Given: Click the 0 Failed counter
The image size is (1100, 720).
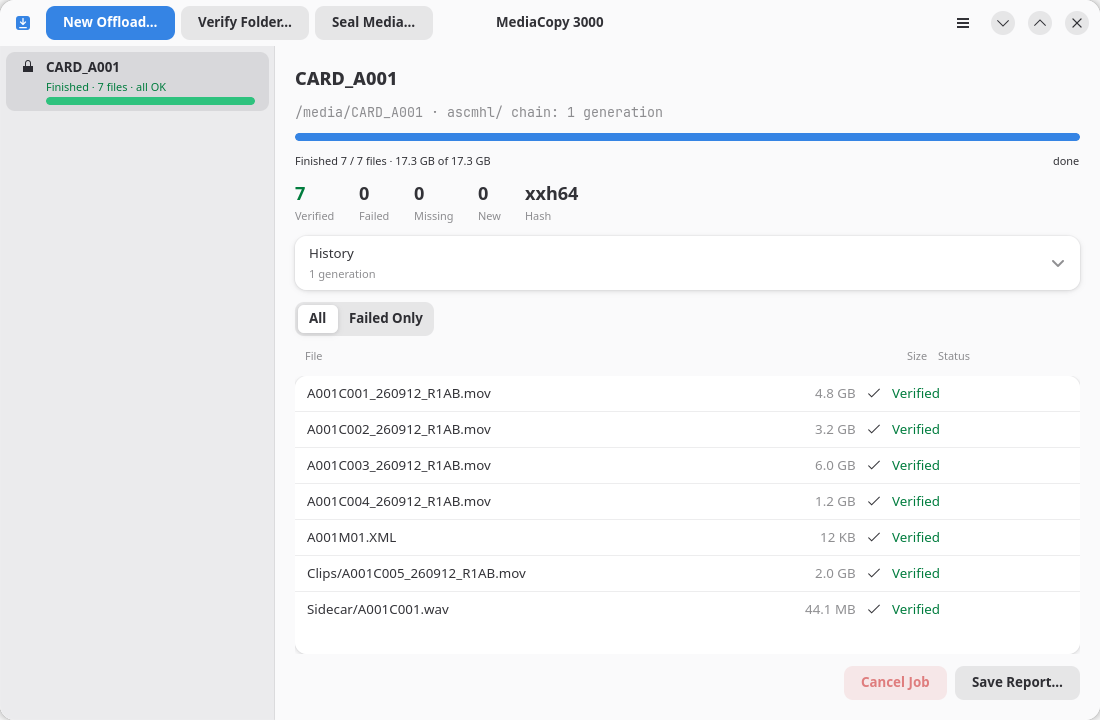Looking at the screenshot, I should click(374, 203).
